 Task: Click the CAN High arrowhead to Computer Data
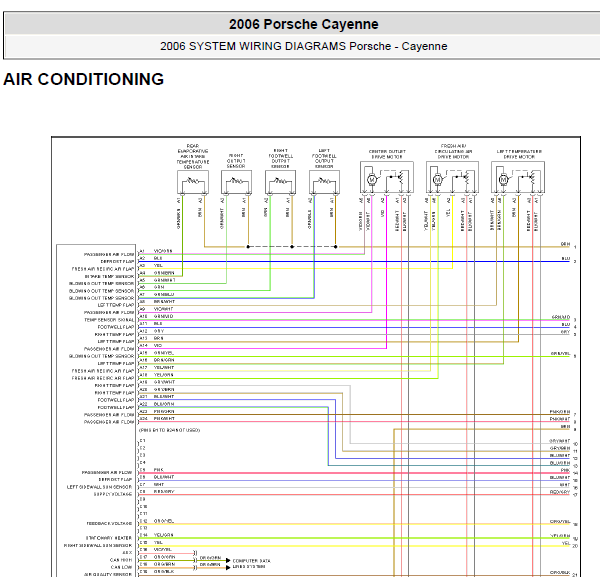[228, 561]
